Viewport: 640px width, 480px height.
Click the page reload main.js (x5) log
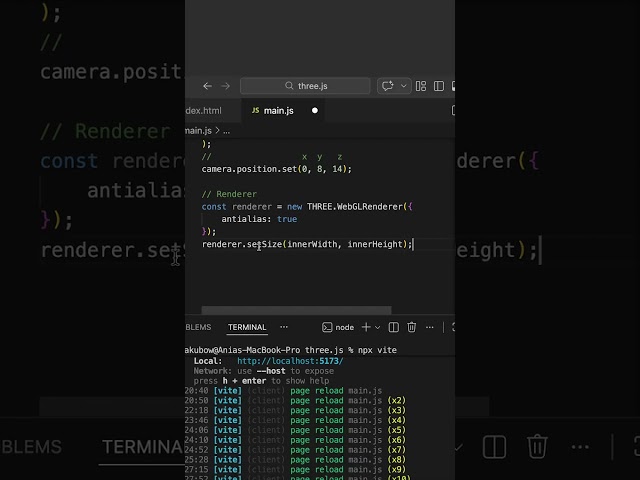point(296,430)
